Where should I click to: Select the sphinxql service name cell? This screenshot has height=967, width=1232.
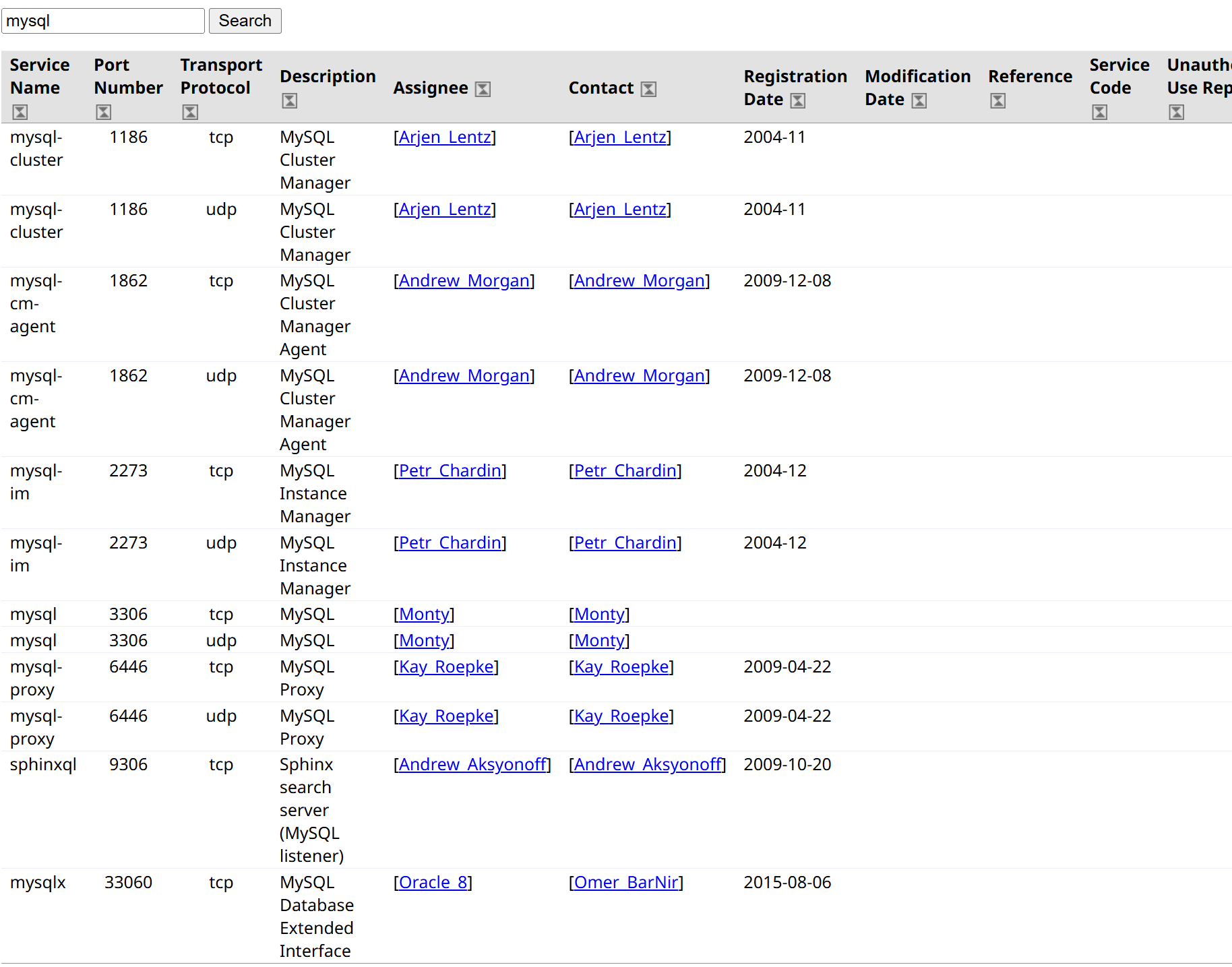tap(43, 765)
